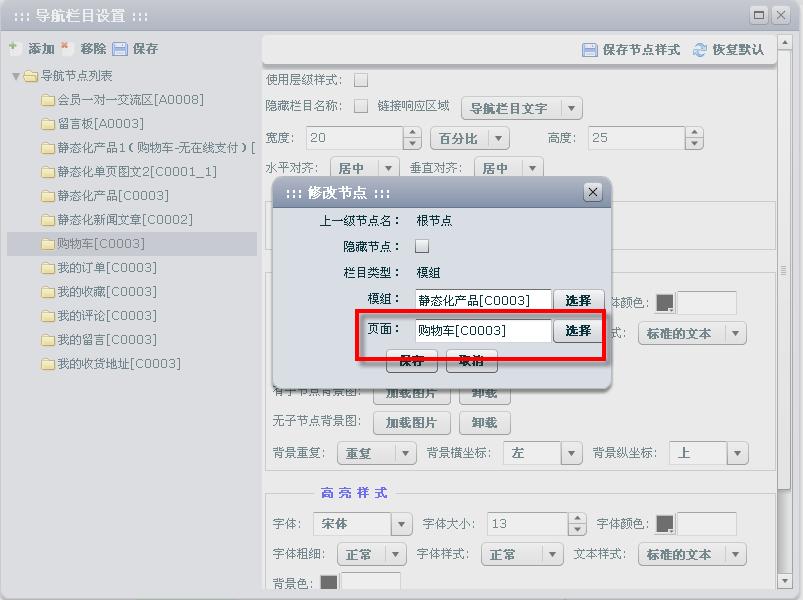
Task: Click the 字体大小 spinner up arrow
Action: (x=577, y=518)
